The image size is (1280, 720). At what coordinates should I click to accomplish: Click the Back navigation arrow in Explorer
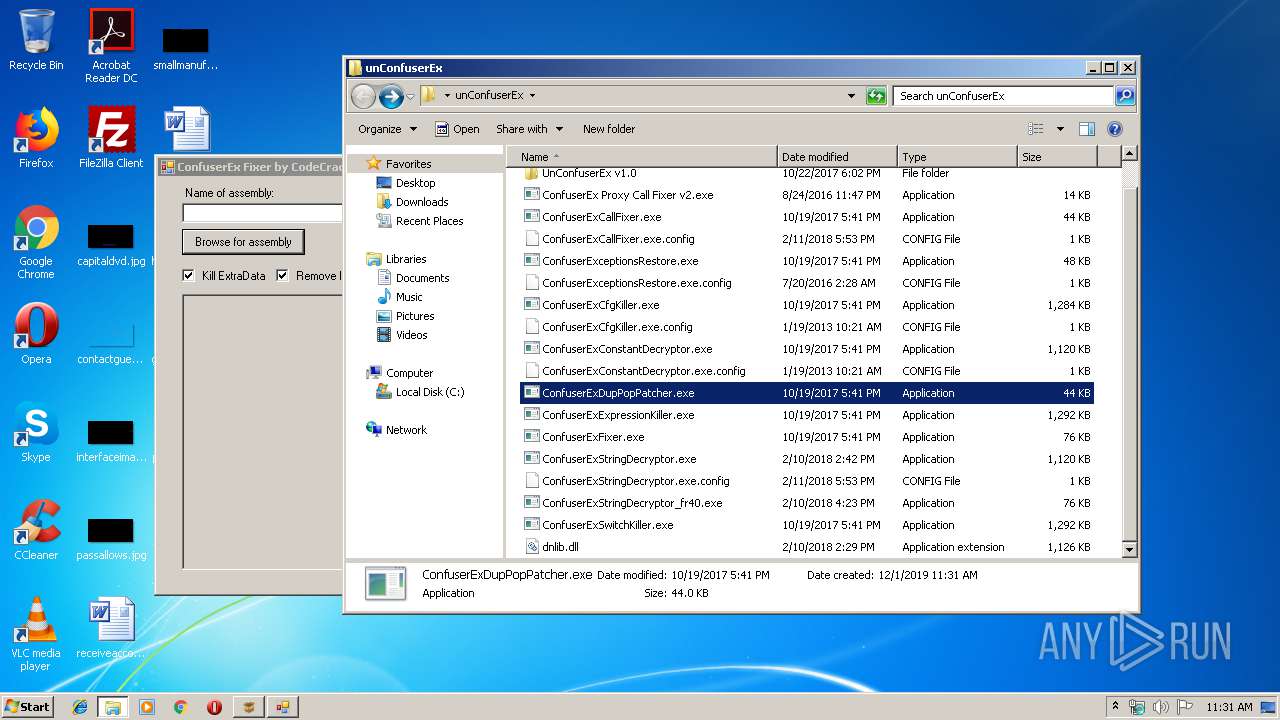point(363,96)
